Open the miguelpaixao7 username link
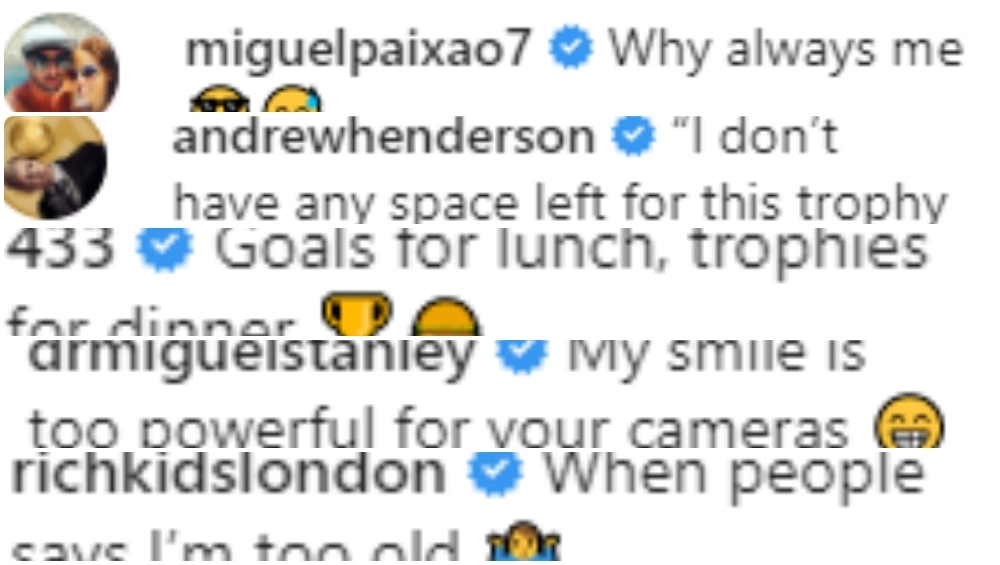The image size is (1000, 565). [x=358, y=49]
